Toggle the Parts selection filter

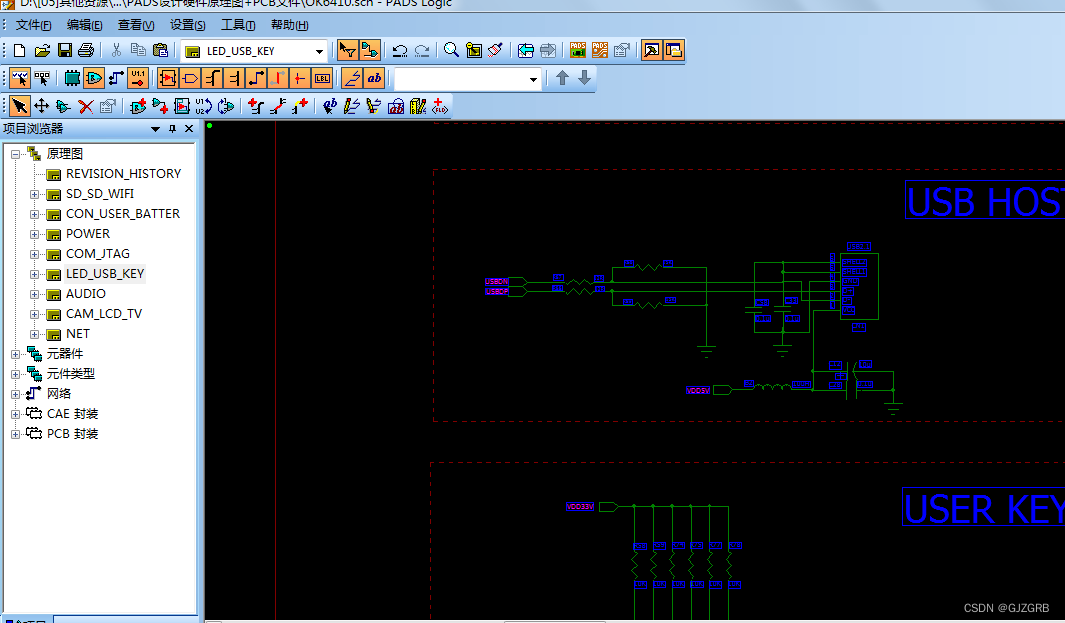tap(72, 78)
